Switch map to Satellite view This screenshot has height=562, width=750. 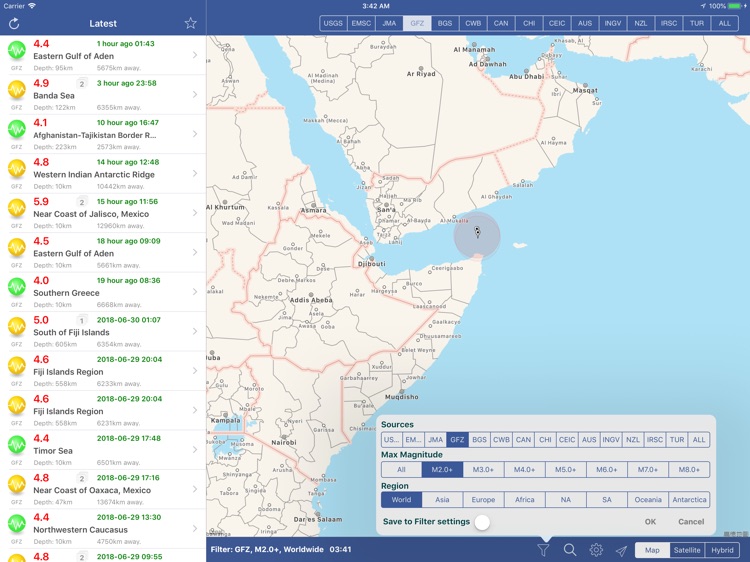pyautogui.click(x=687, y=550)
